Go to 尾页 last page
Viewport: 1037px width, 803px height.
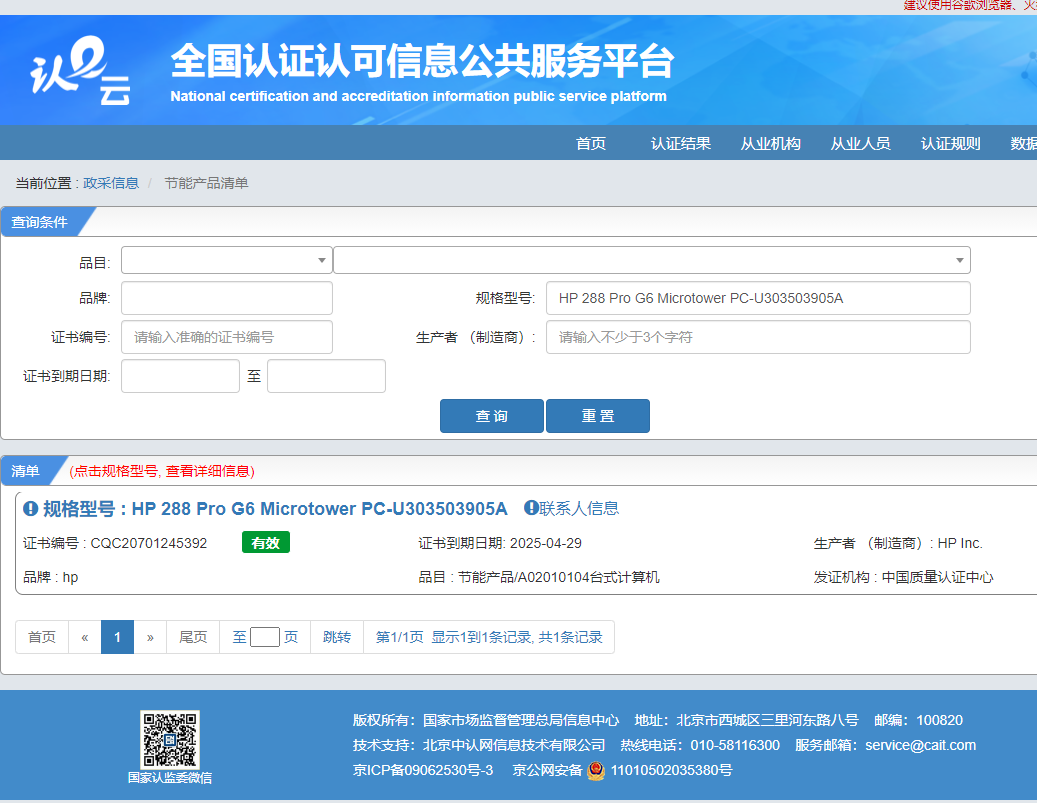point(193,637)
